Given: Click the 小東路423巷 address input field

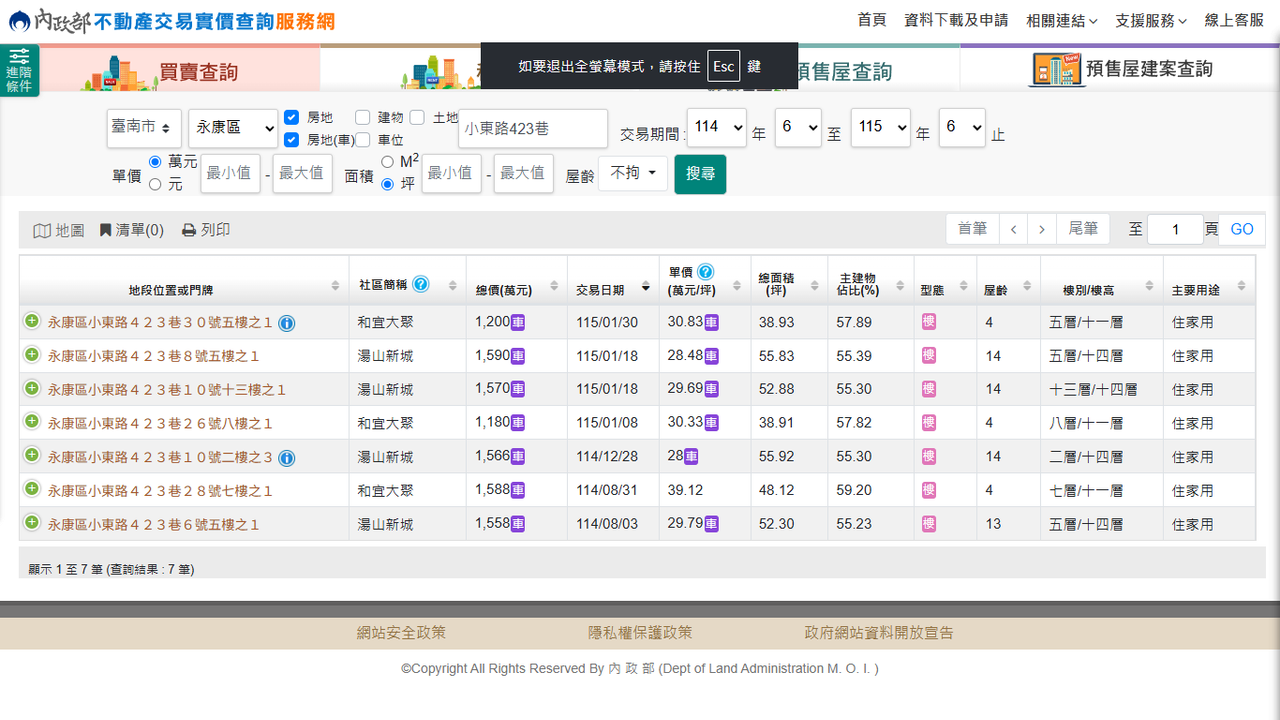Looking at the screenshot, I should pos(533,128).
